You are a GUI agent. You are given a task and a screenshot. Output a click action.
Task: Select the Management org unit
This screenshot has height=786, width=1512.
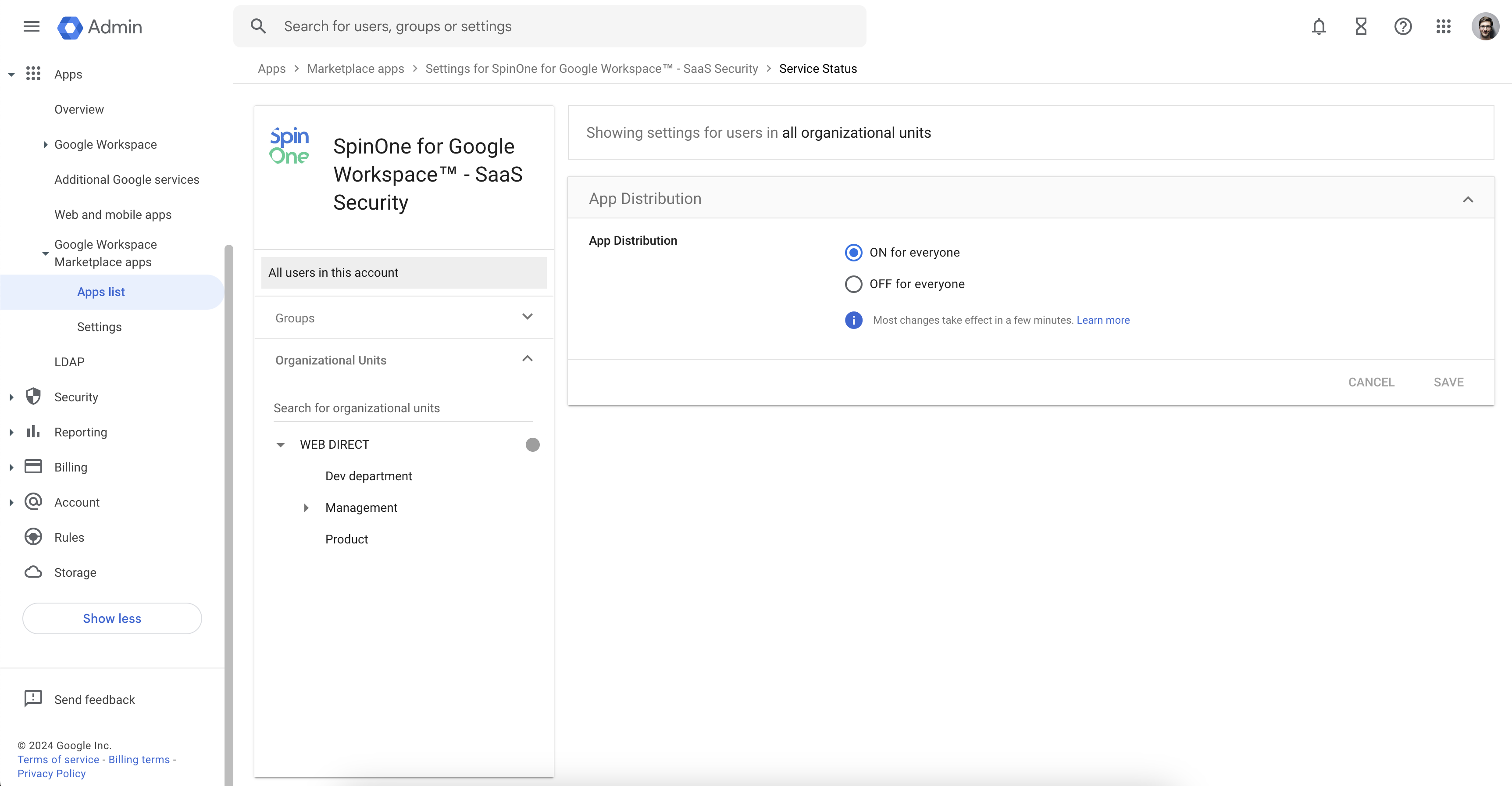[361, 508]
